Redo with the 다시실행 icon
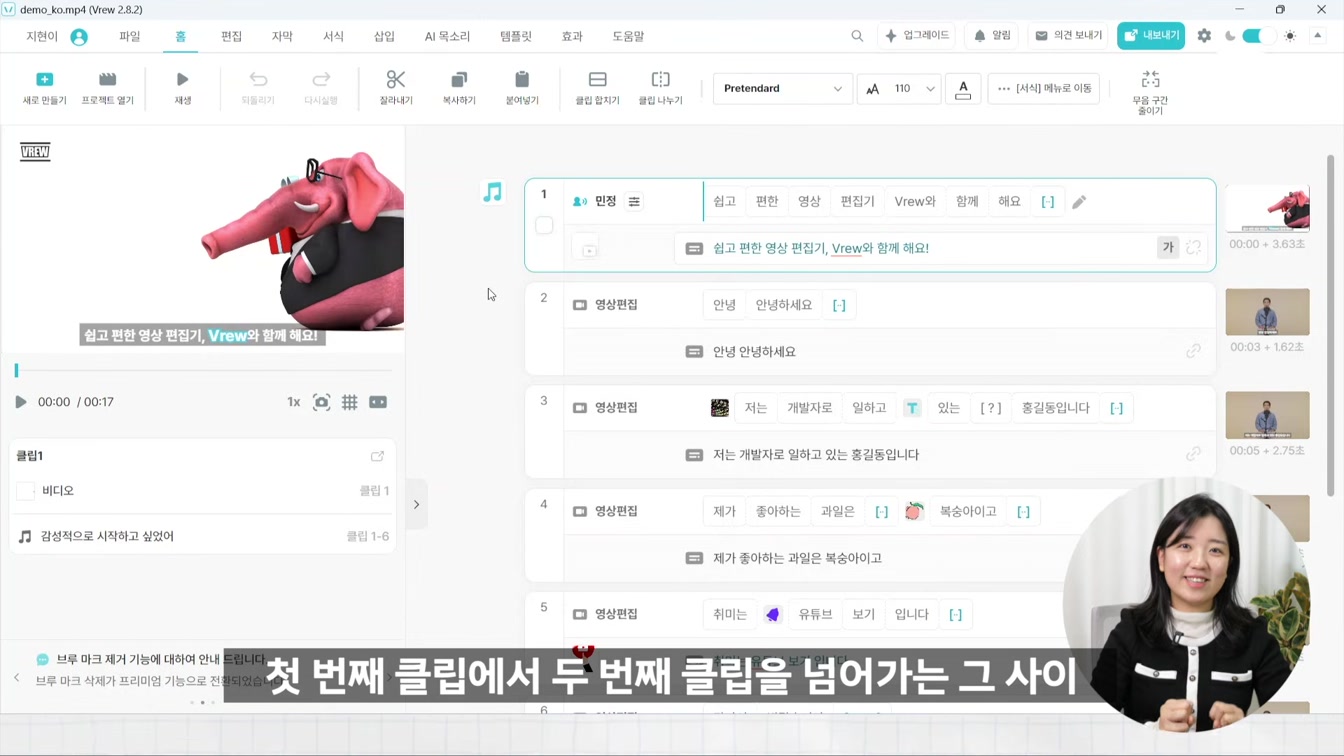Image resolution: width=1344 pixels, height=756 pixels. pos(321,79)
